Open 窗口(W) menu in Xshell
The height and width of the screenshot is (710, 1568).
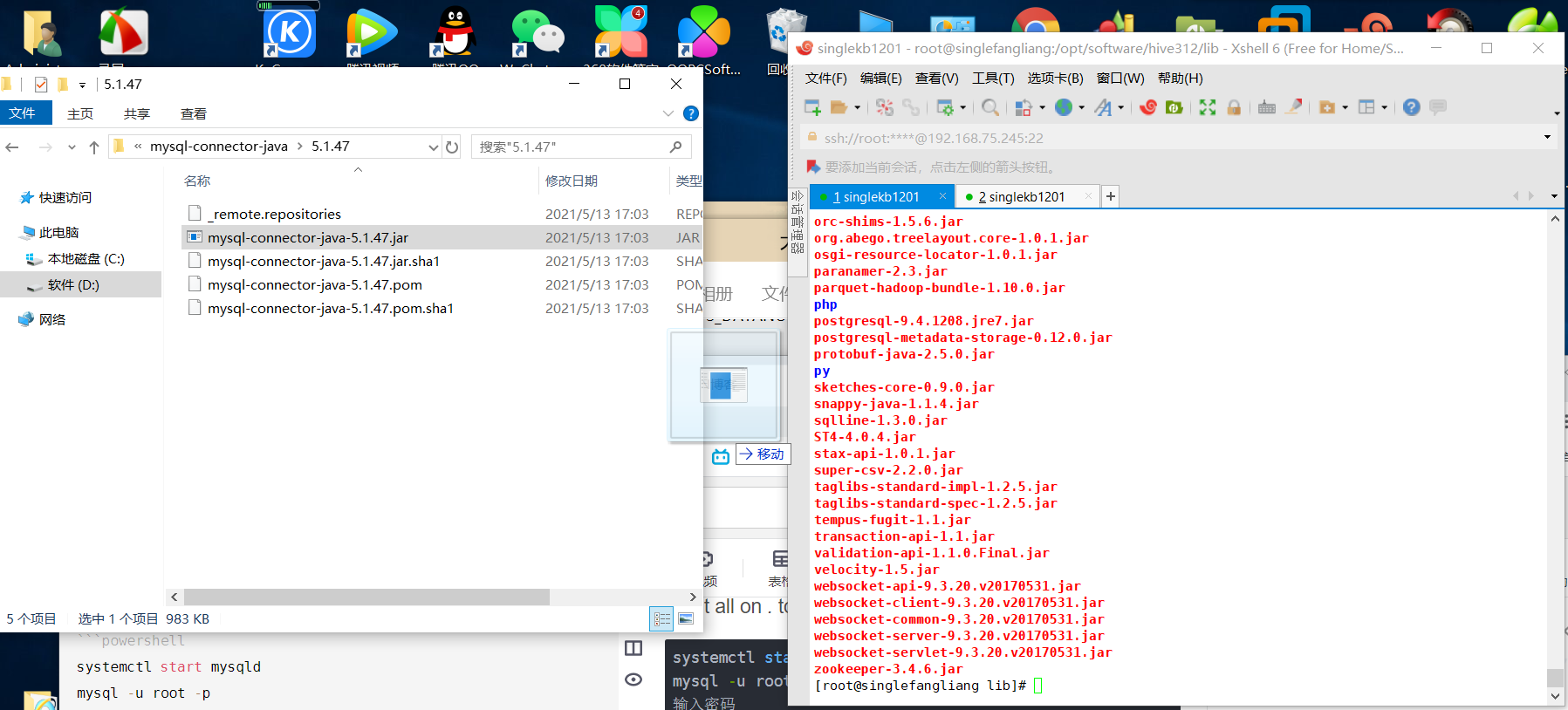[x=1120, y=79]
